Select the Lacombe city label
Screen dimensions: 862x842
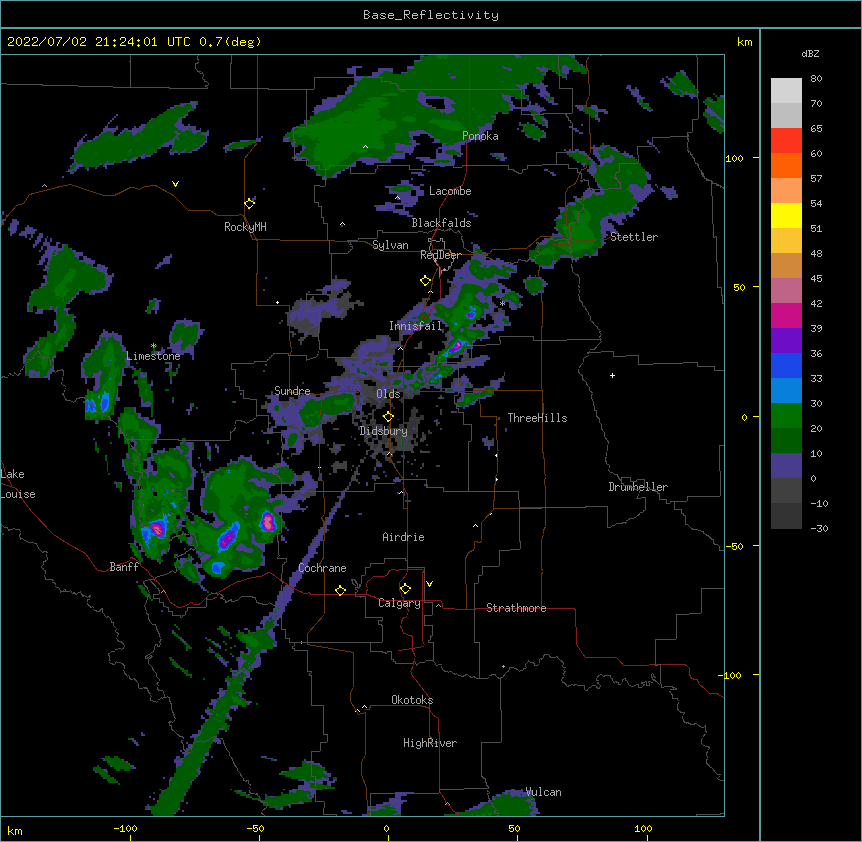point(450,191)
